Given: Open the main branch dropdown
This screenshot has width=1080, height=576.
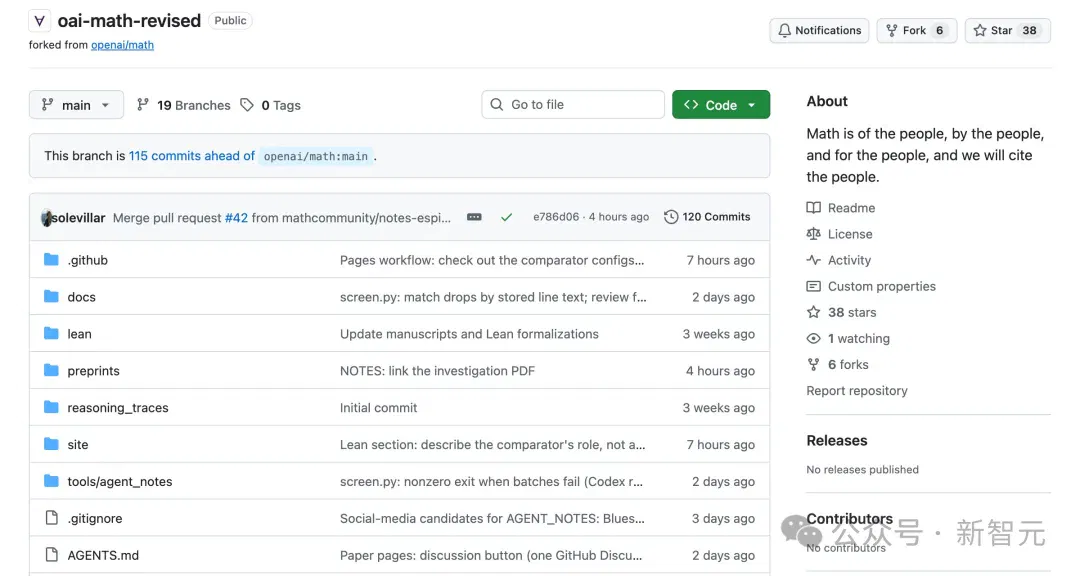Looking at the screenshot, I should click(x=76, y=105).
